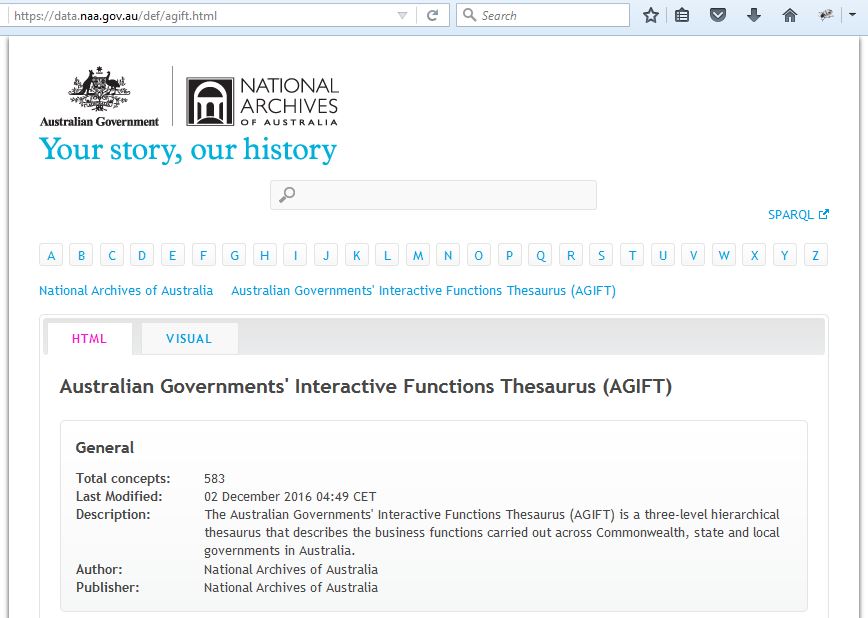868x618 pixels.
Task: Select letter H in alphabet index
Action: pyautogui.click(x=265, y=255)
